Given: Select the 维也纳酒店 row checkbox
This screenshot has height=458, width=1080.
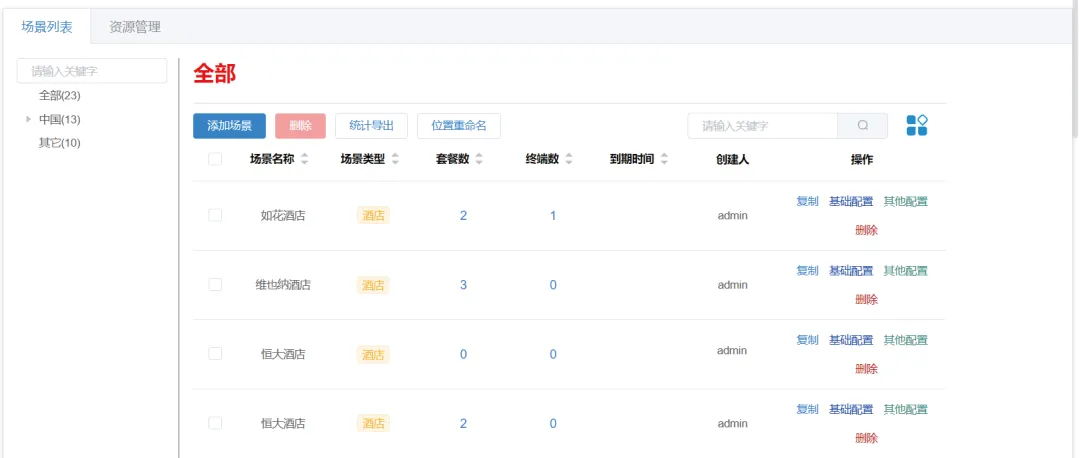Looking at the screenshot, I should pos(215,285).
